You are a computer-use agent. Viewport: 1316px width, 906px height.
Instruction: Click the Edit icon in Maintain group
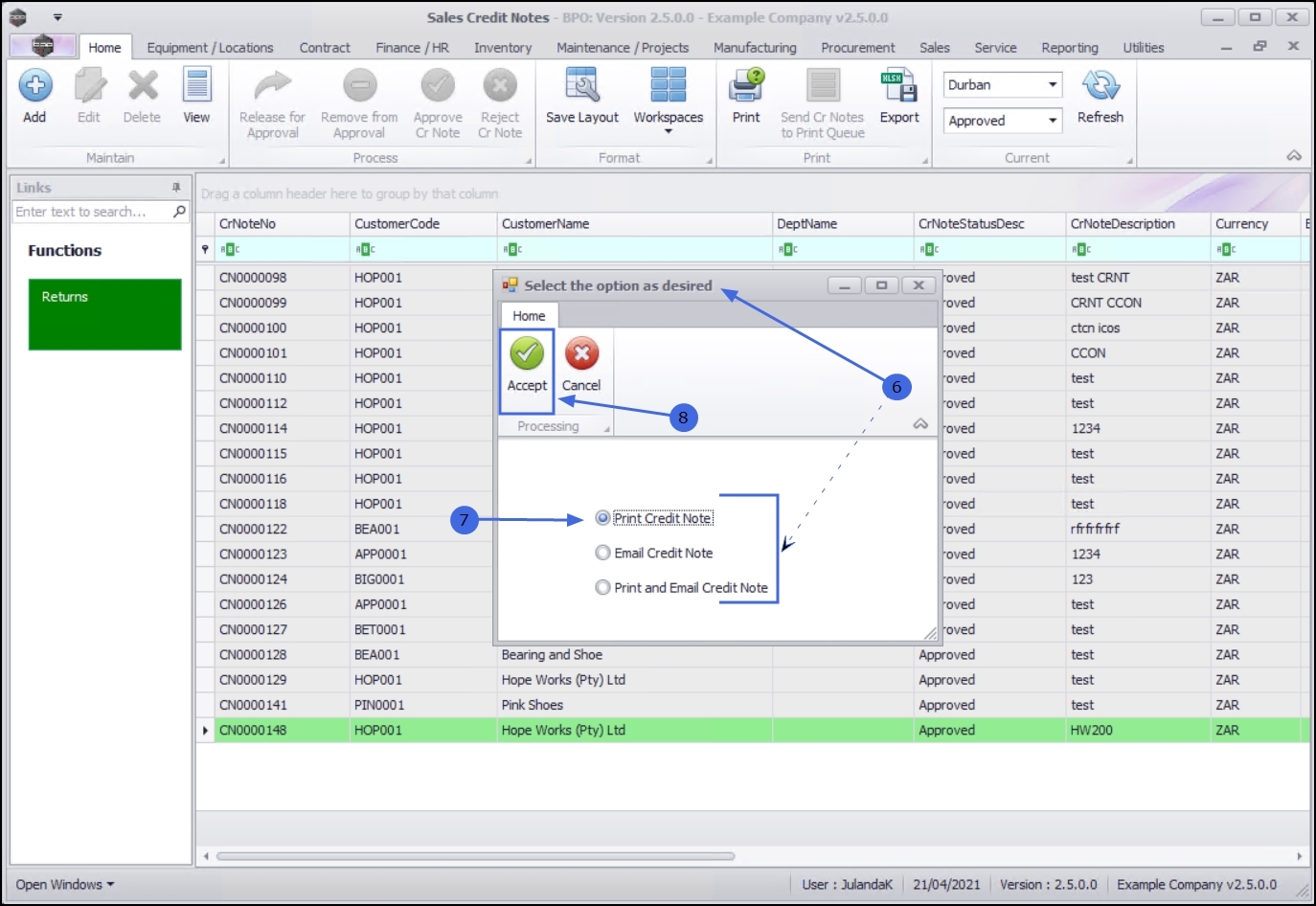coord(89,86)
